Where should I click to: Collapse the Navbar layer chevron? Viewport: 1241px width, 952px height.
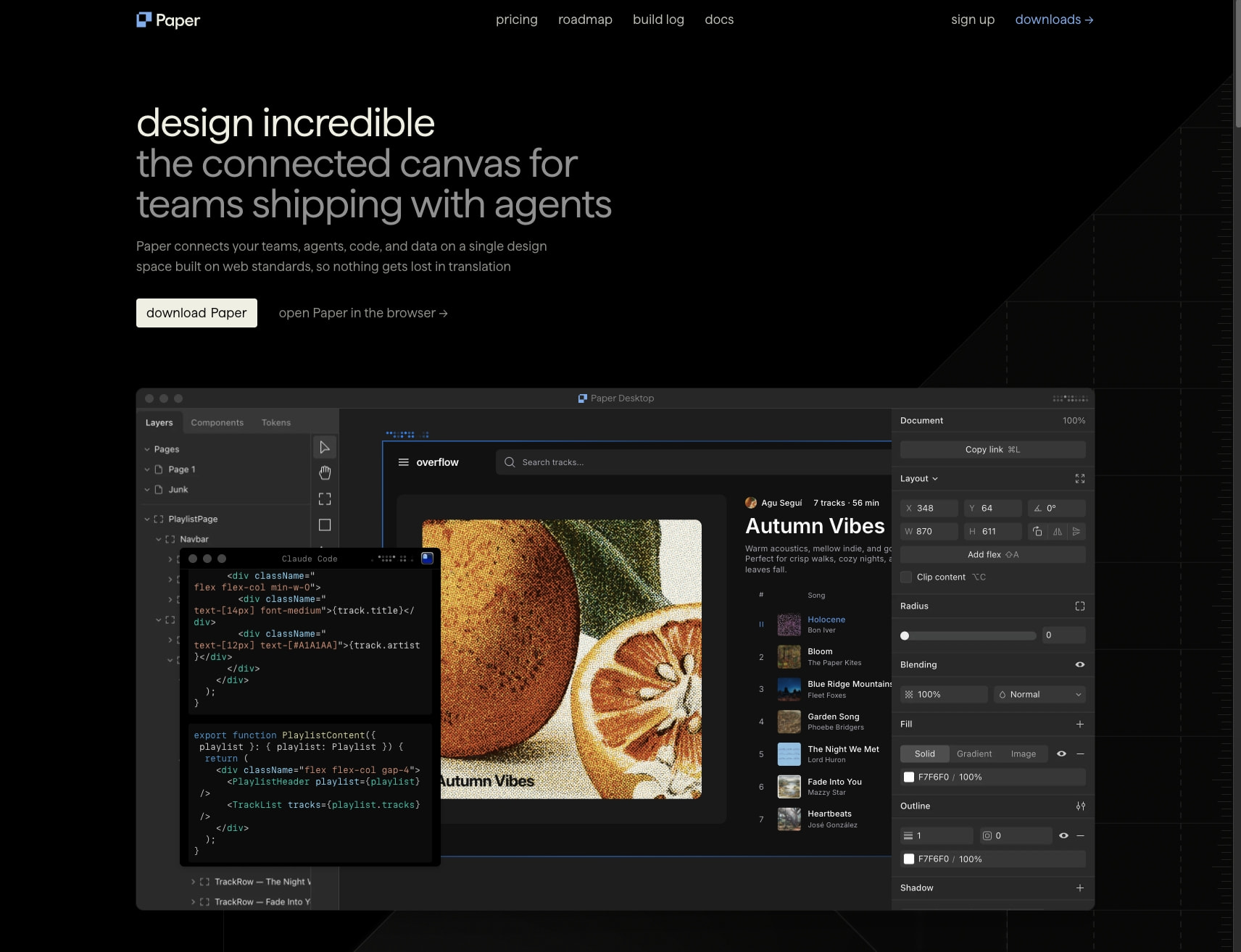click(x=159, y=540)
